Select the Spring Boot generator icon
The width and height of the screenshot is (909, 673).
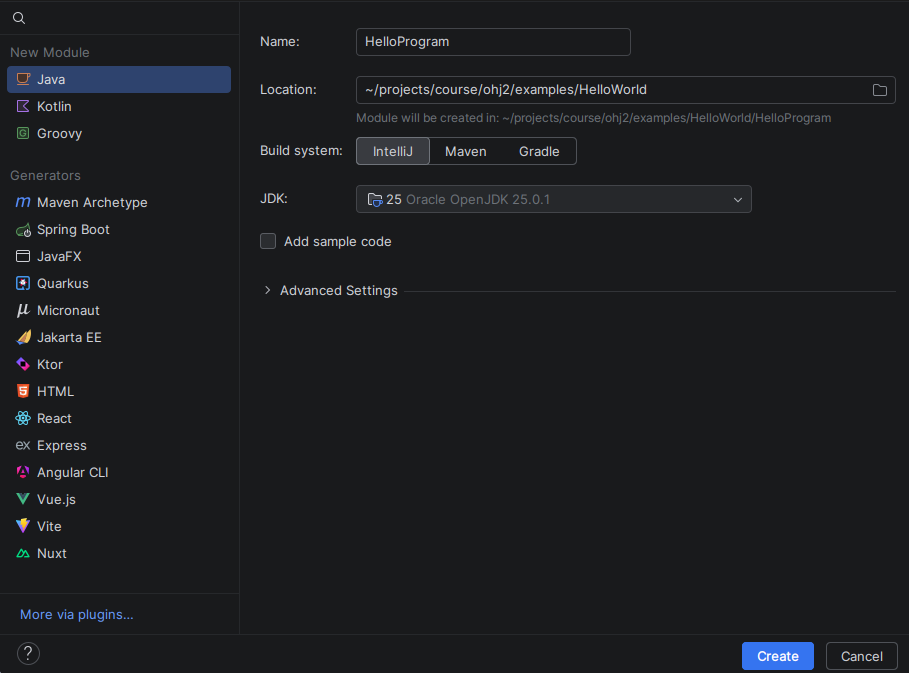pyautogui.click(x=23, y=229)
